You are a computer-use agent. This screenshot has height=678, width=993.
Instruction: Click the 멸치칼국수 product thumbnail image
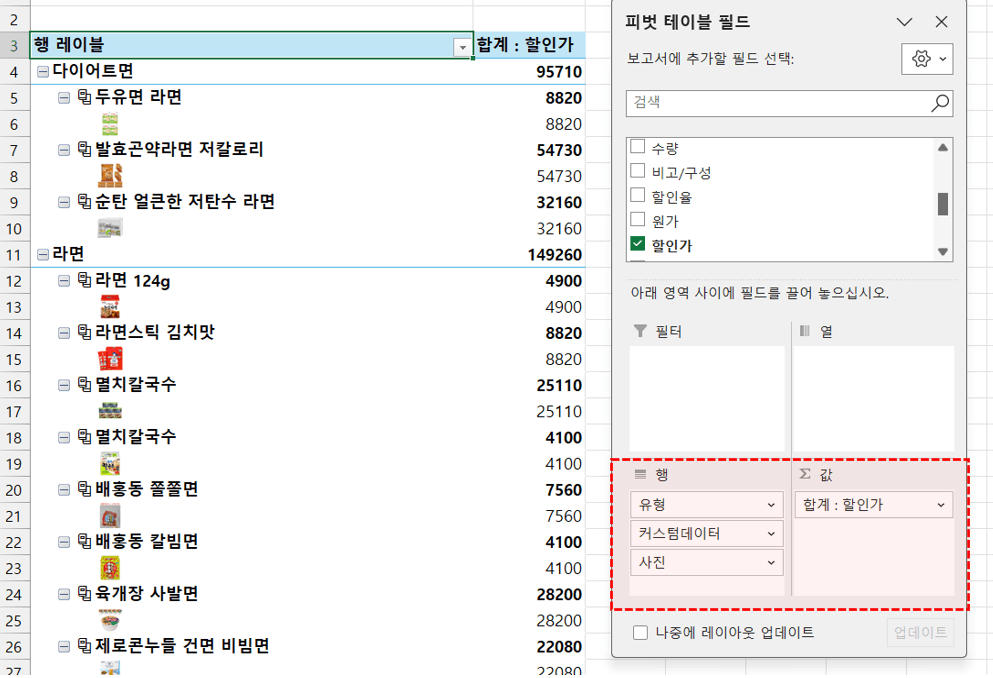point(110,409)
